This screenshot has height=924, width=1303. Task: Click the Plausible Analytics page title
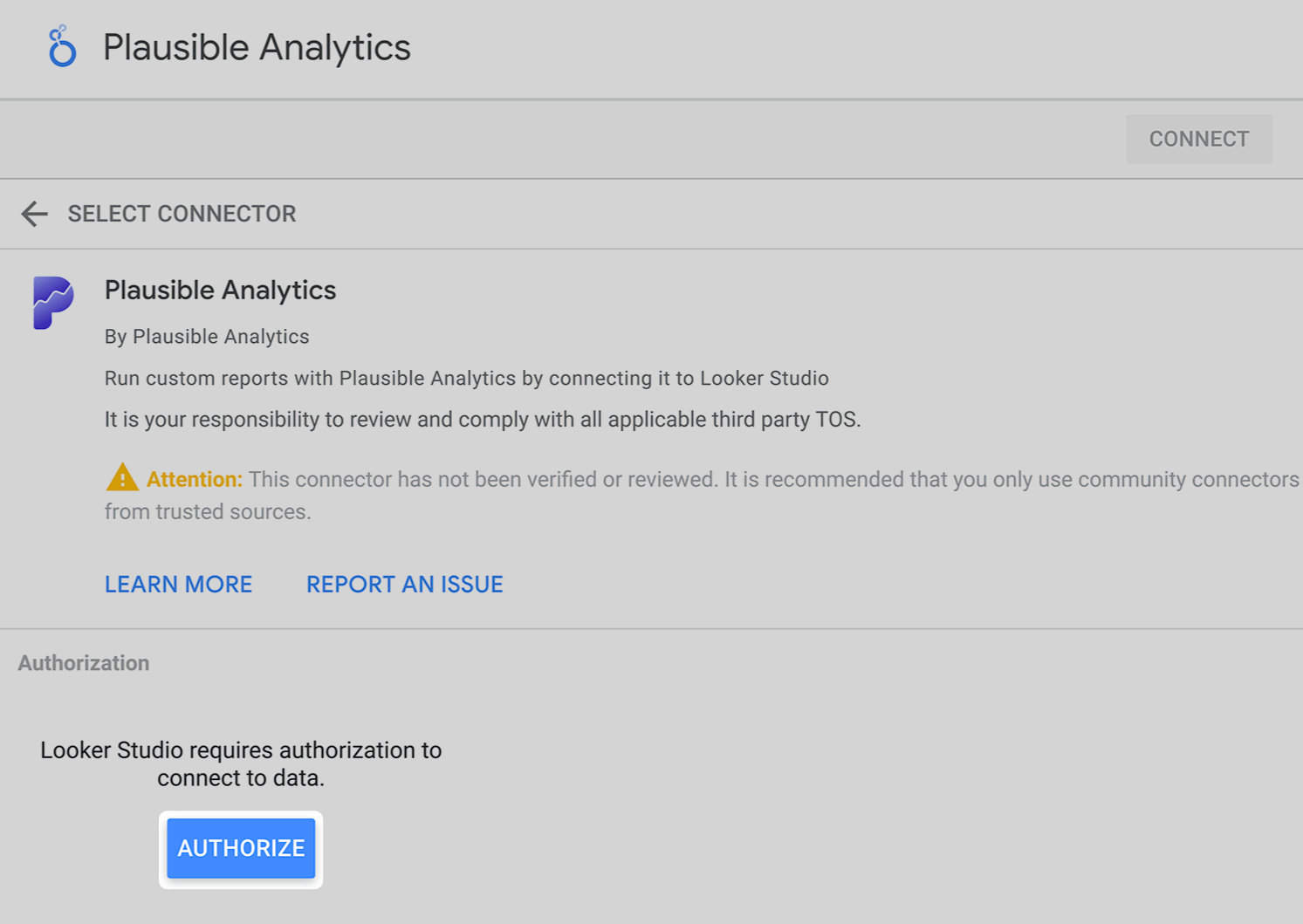(257, 47)
